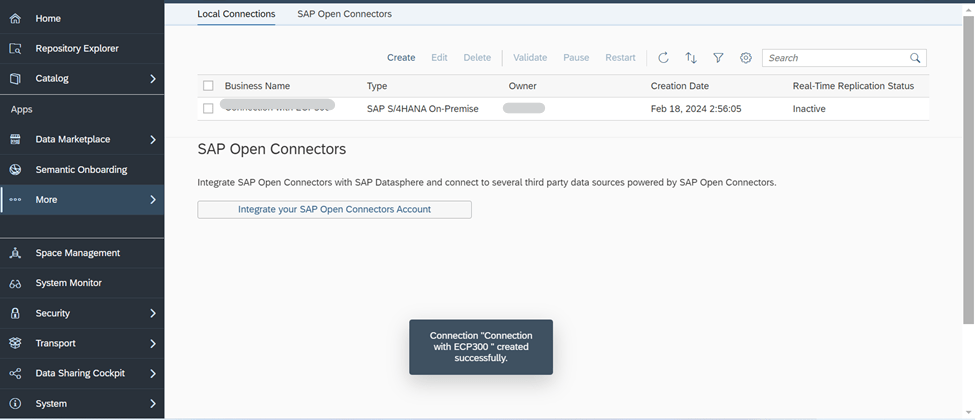This screenshot has width=975, height=420.
Task: Click Create to add a connection
Action: click(401, 58)
